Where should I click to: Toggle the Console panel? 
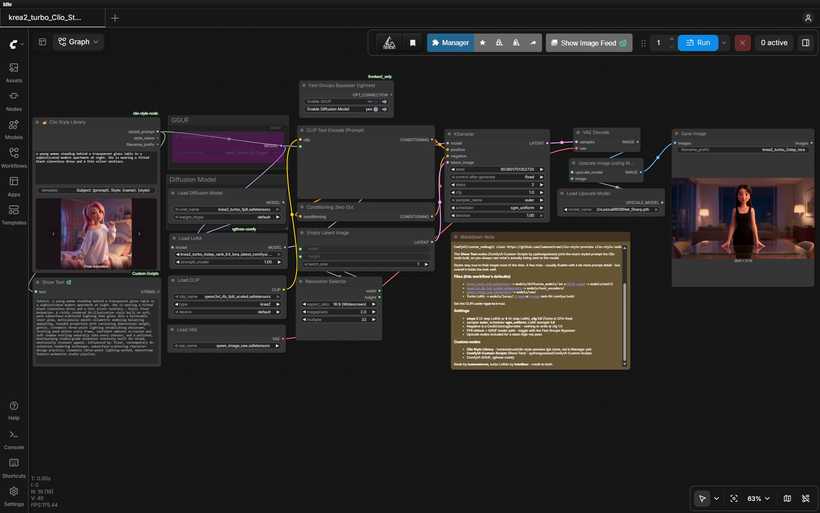14,439
